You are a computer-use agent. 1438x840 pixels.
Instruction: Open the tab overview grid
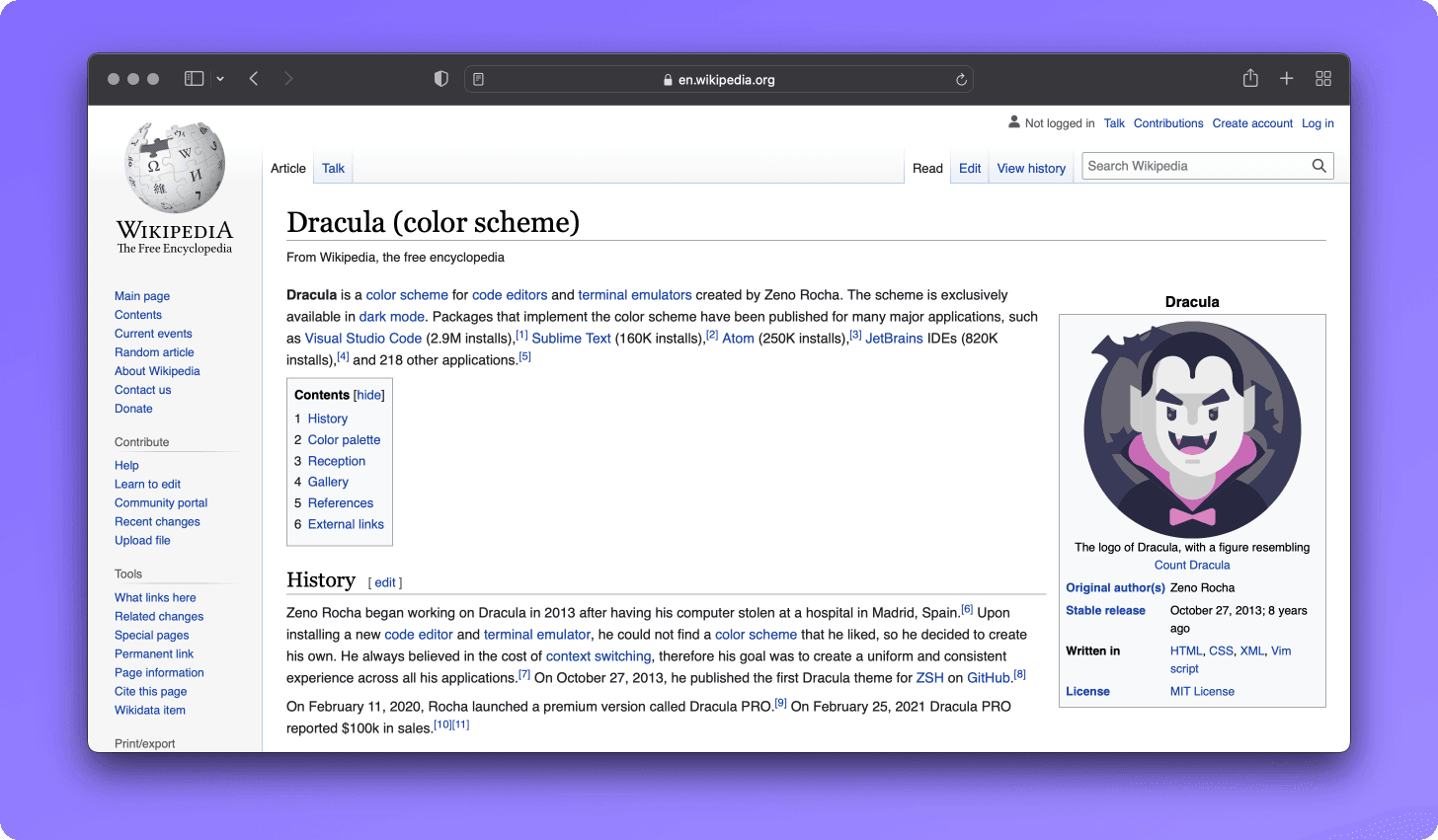tap(1322, 77)
